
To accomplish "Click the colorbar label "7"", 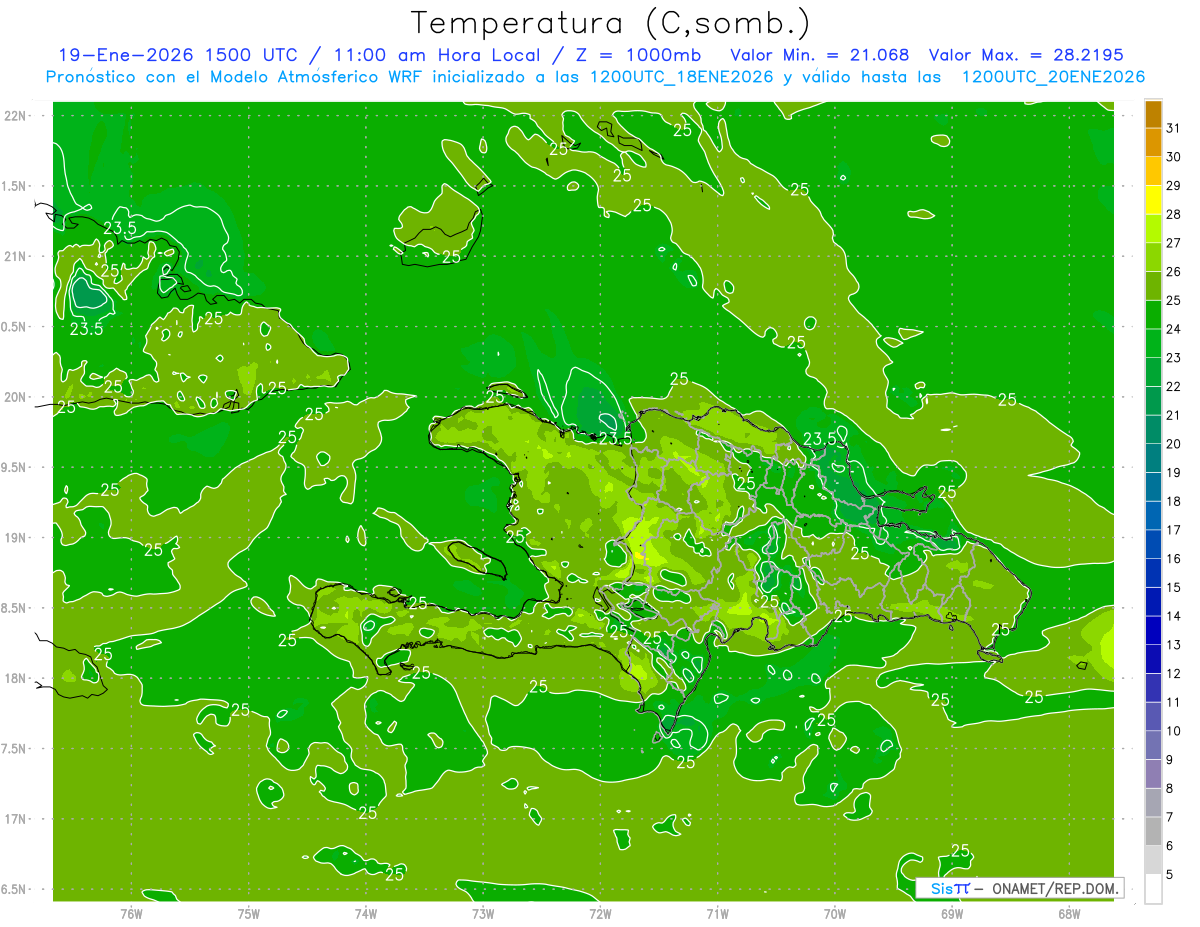I will pyautogui.click(x=1170, y=817).
